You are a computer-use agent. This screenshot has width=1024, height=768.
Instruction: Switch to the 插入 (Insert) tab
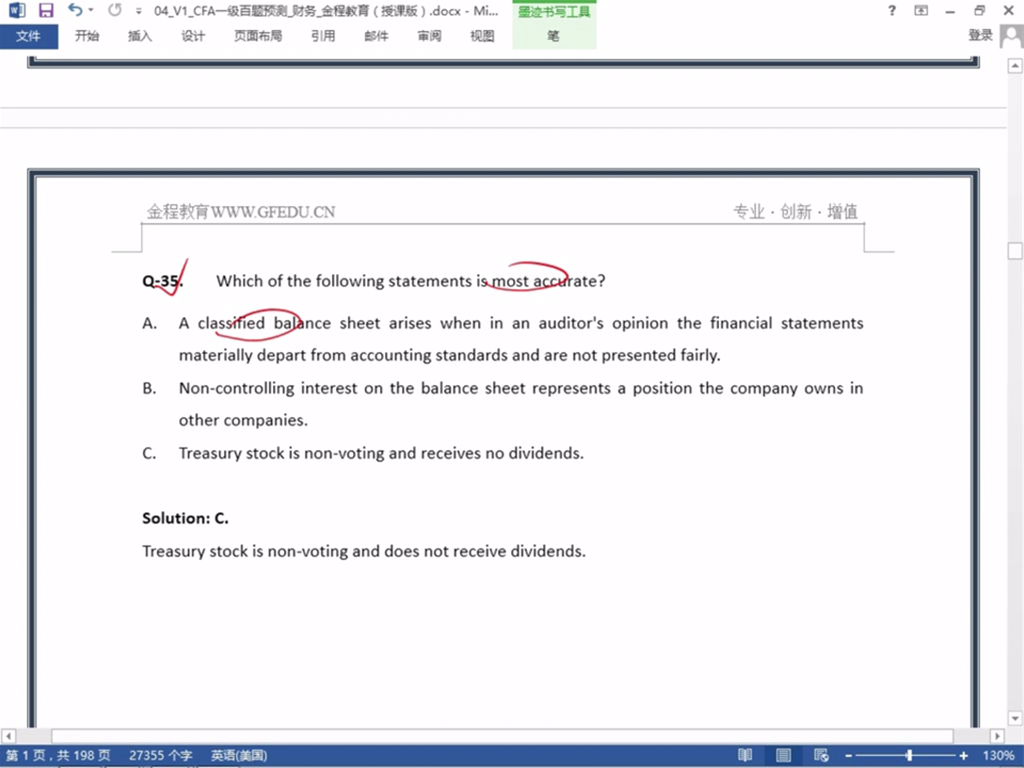140,36
